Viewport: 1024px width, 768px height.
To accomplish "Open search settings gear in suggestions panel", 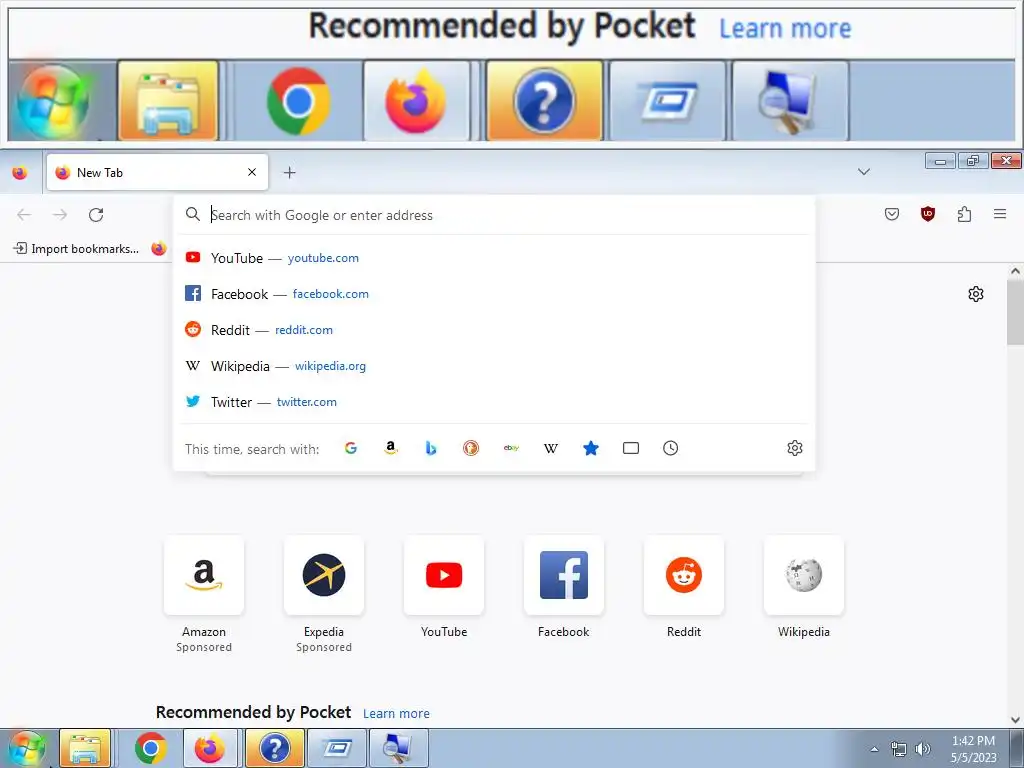I will (795, 448).
